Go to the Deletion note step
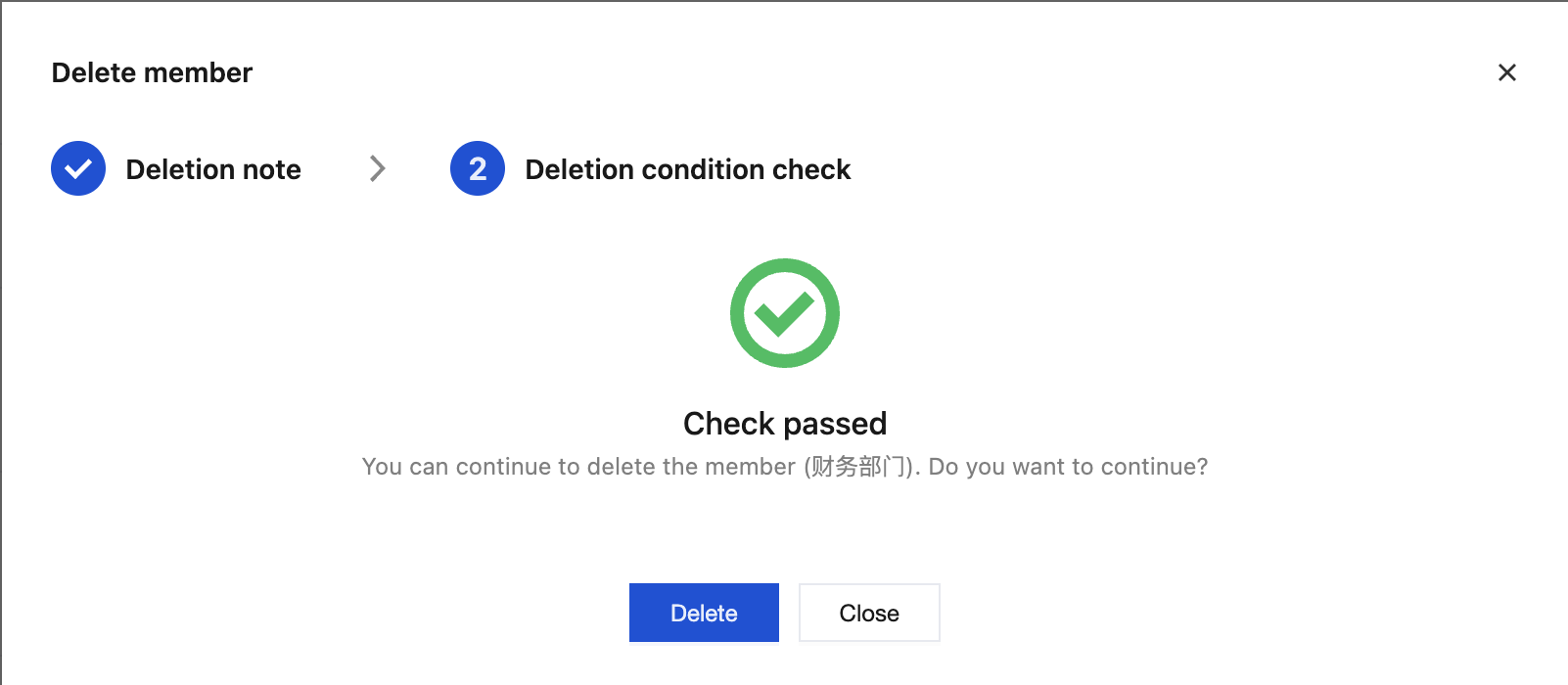 213,169
